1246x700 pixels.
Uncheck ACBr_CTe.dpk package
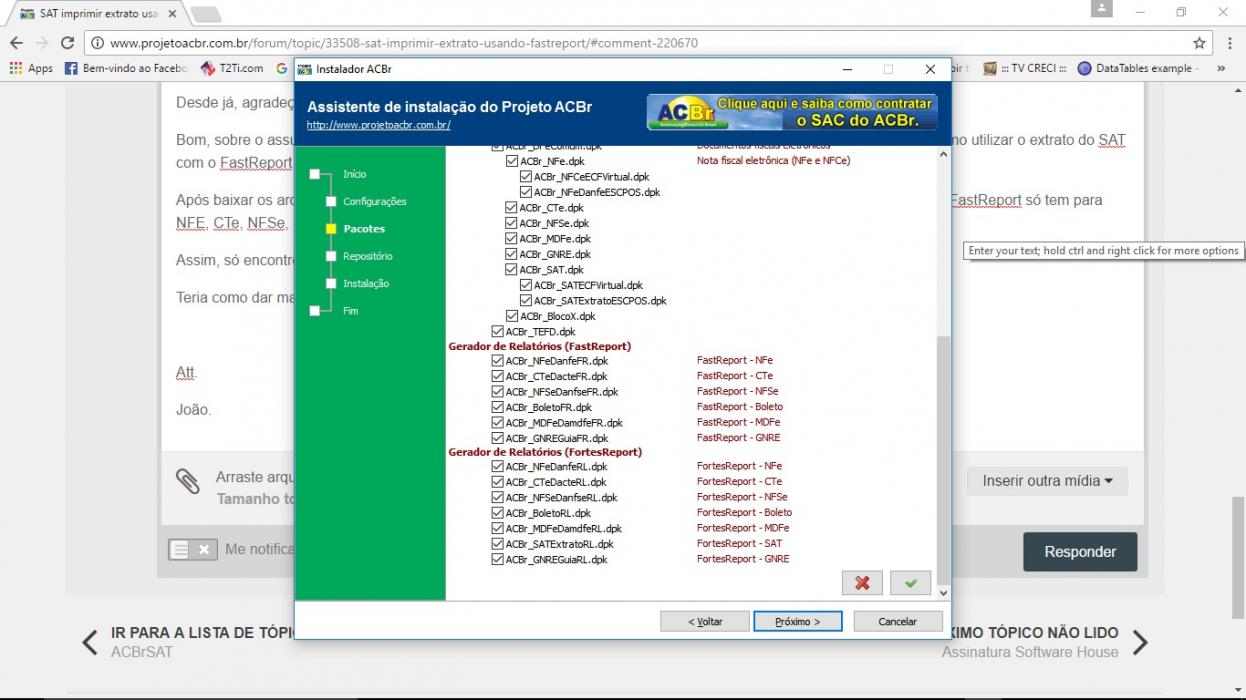(x=512, y=208)
